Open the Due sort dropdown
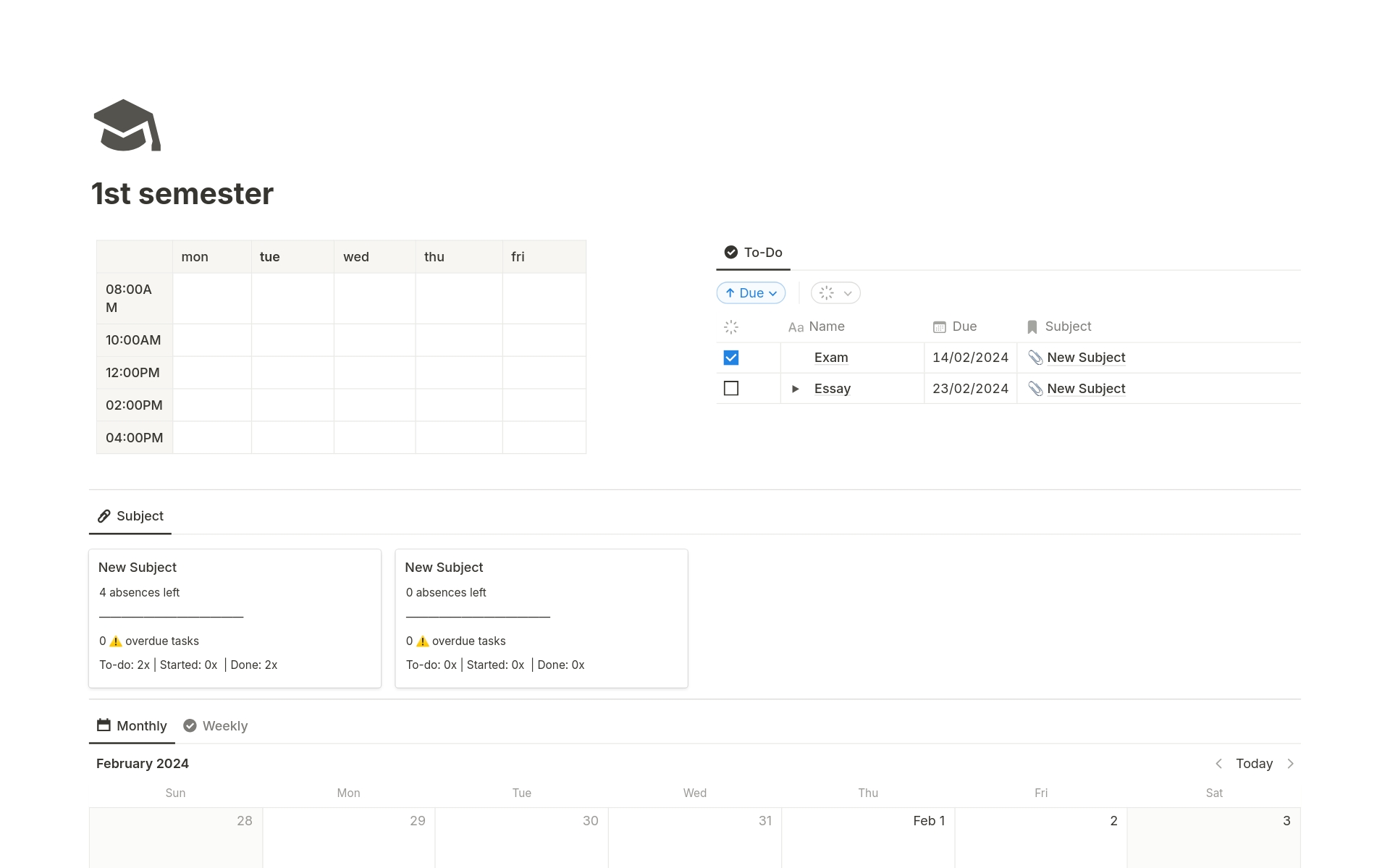The height and width of the screenshot is (868, 1390). [751, 293]
